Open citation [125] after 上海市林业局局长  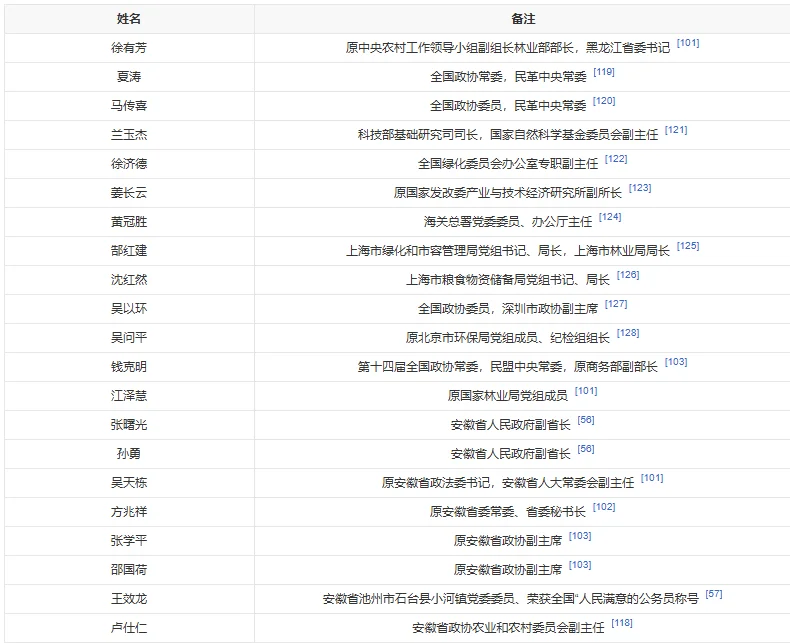click(x=688, y=246)
